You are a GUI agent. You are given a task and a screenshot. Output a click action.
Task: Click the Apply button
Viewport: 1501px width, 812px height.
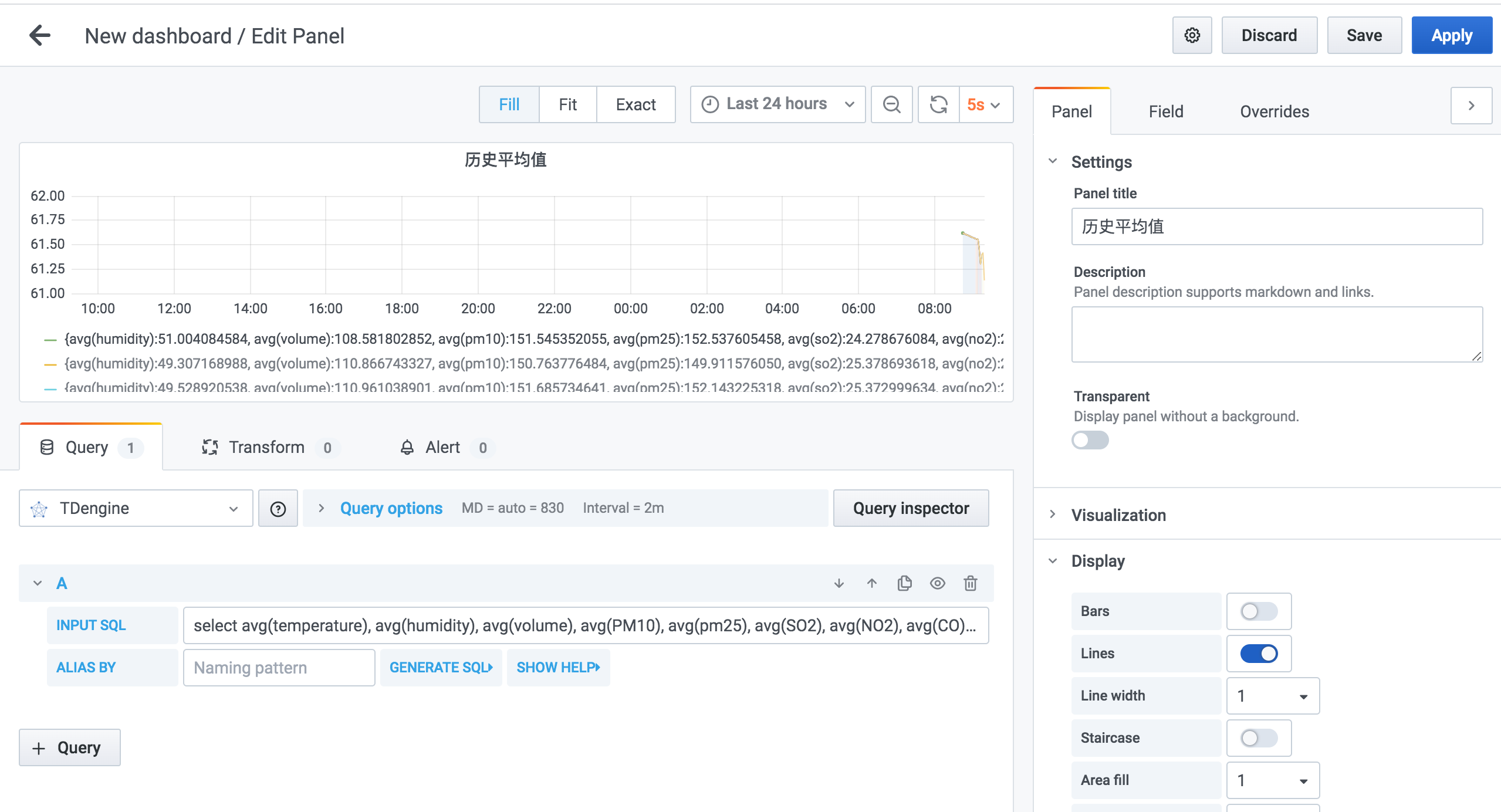[x=1451, y=35]
